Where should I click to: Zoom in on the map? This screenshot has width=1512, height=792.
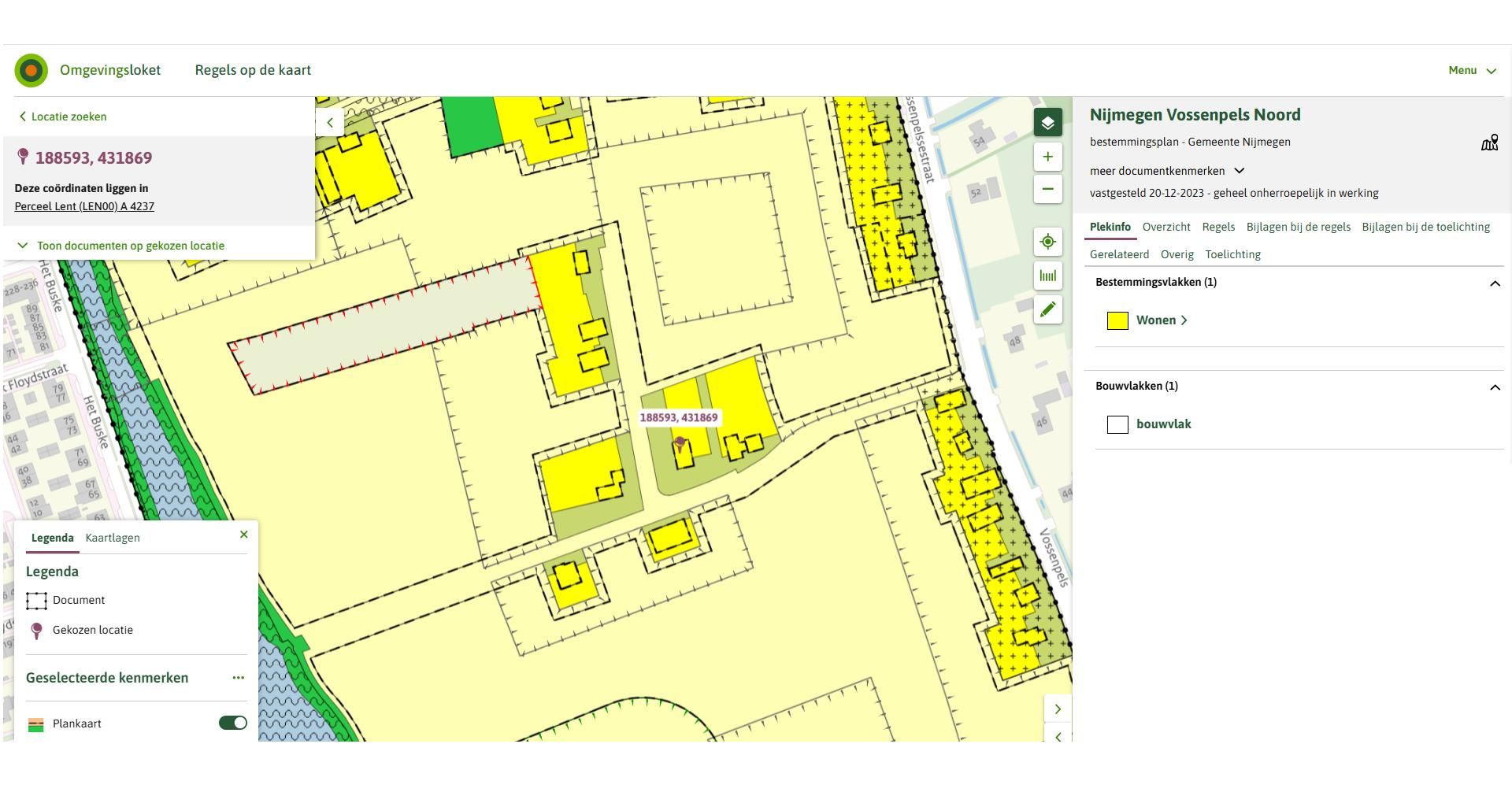[1047, 157]
